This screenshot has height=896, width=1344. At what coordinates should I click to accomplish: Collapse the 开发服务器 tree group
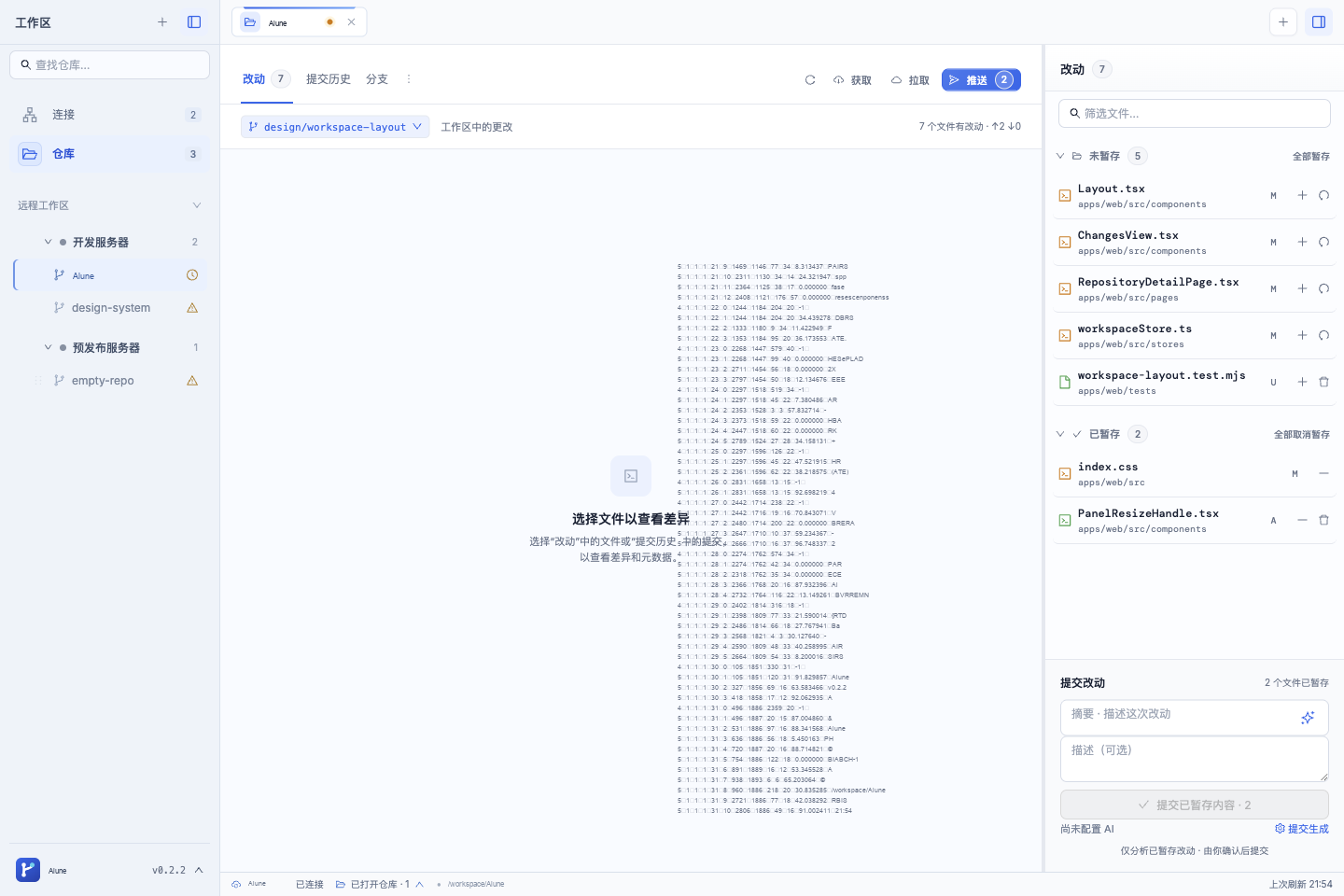49,242
